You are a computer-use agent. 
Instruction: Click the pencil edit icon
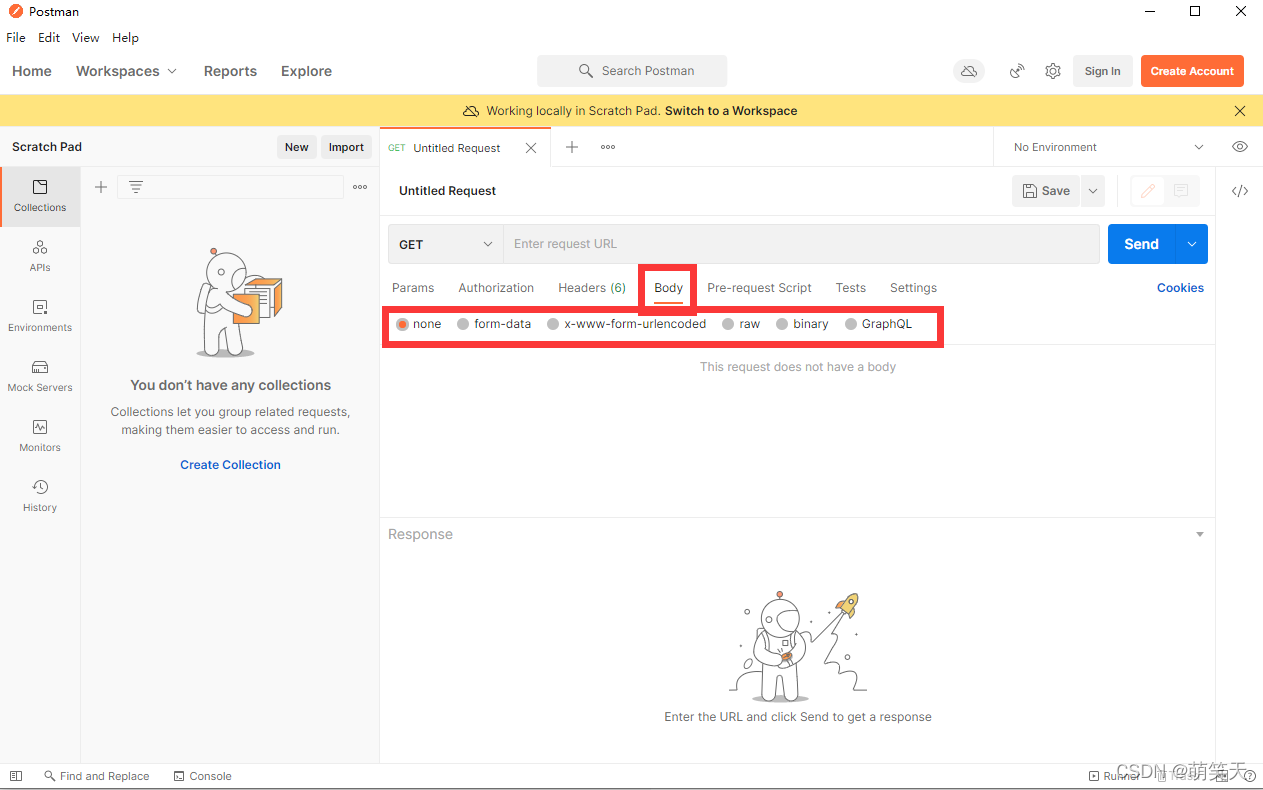1148,191
